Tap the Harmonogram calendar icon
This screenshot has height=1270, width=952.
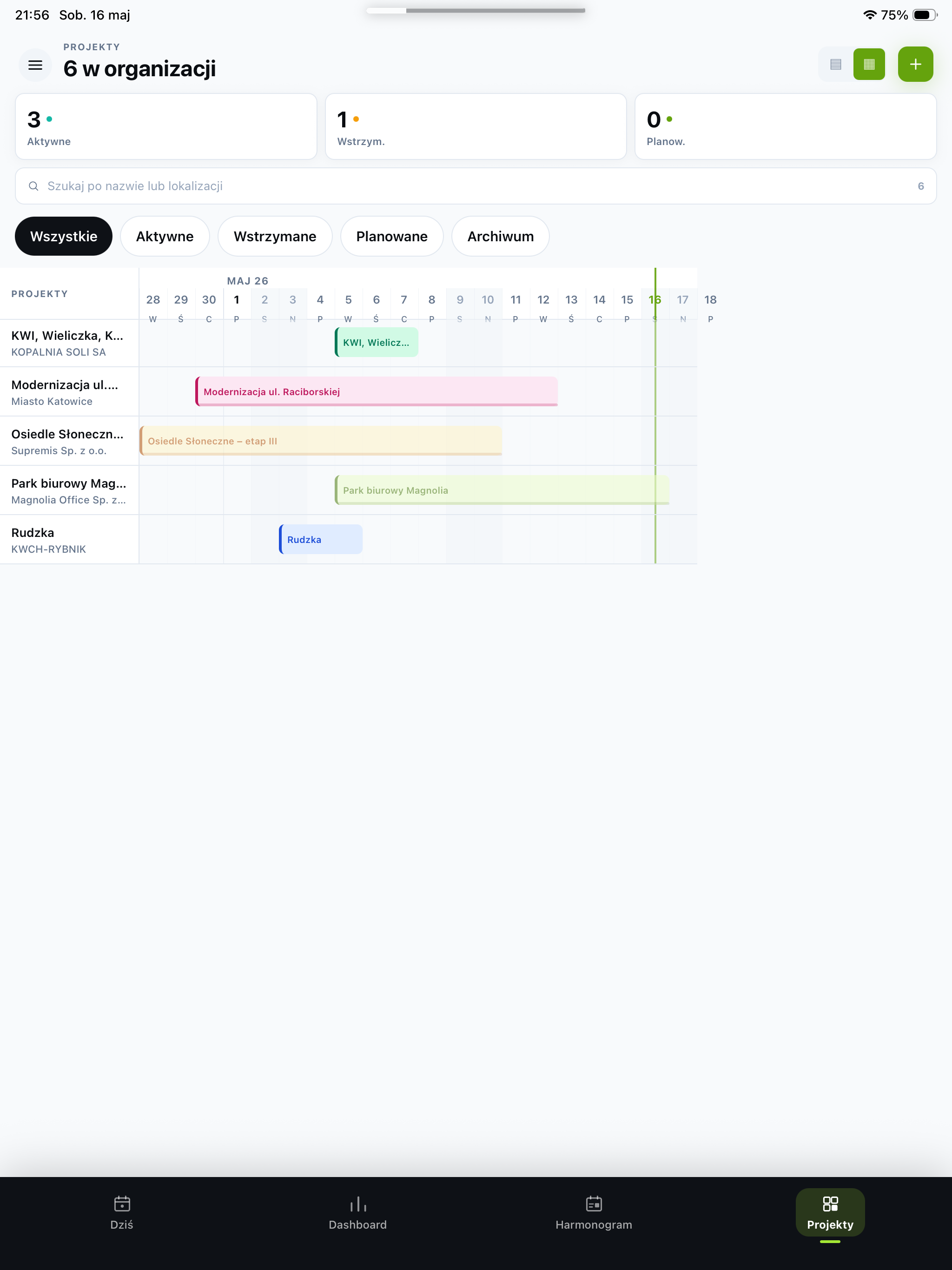[x=594, y=1204]
